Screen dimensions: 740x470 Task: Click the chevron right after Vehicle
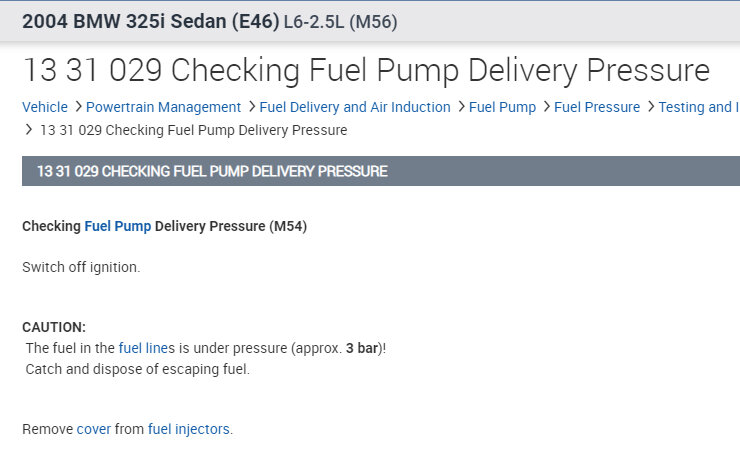point(77,107)
